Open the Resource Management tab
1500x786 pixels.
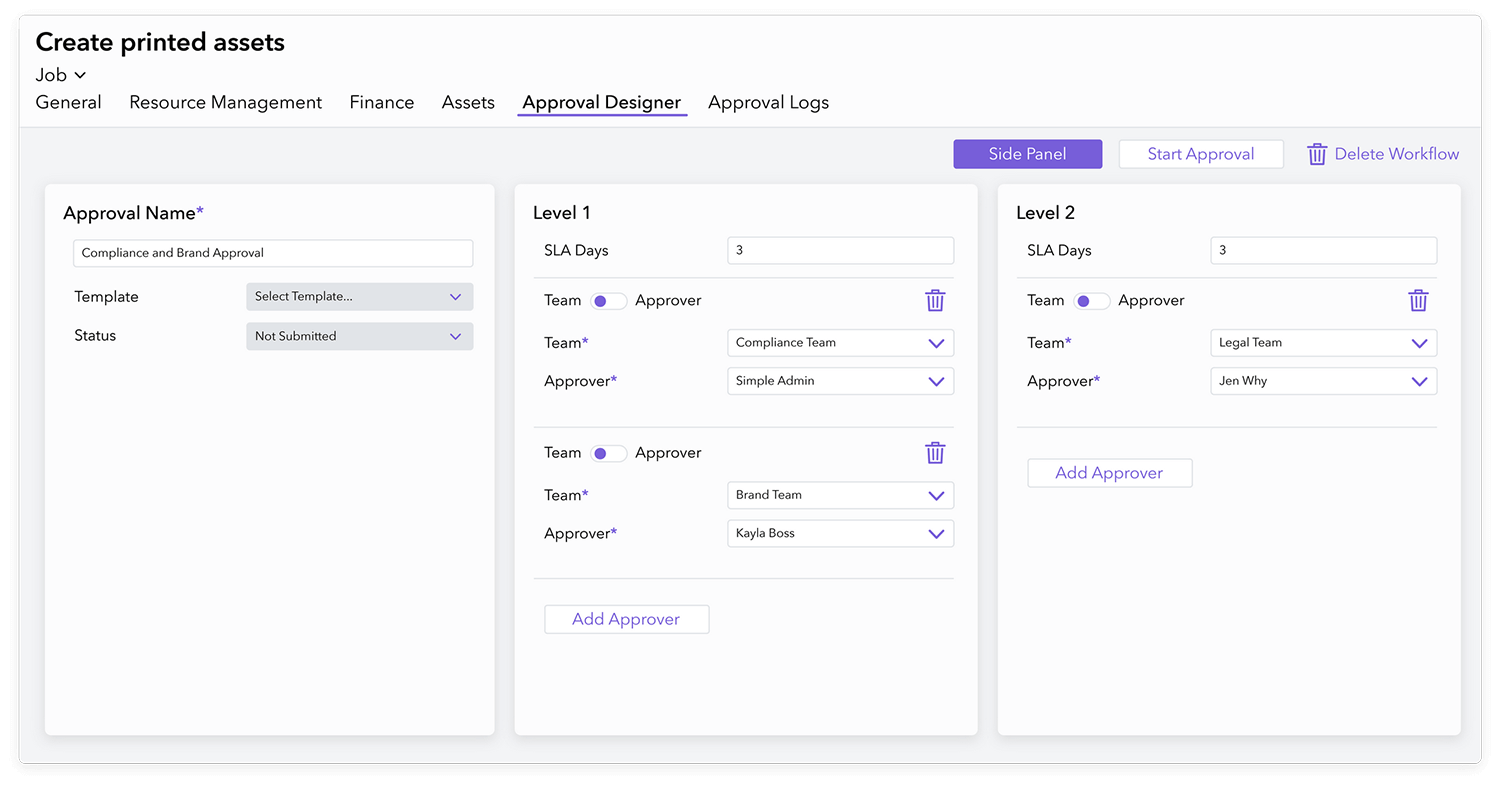tap(226, 102)
